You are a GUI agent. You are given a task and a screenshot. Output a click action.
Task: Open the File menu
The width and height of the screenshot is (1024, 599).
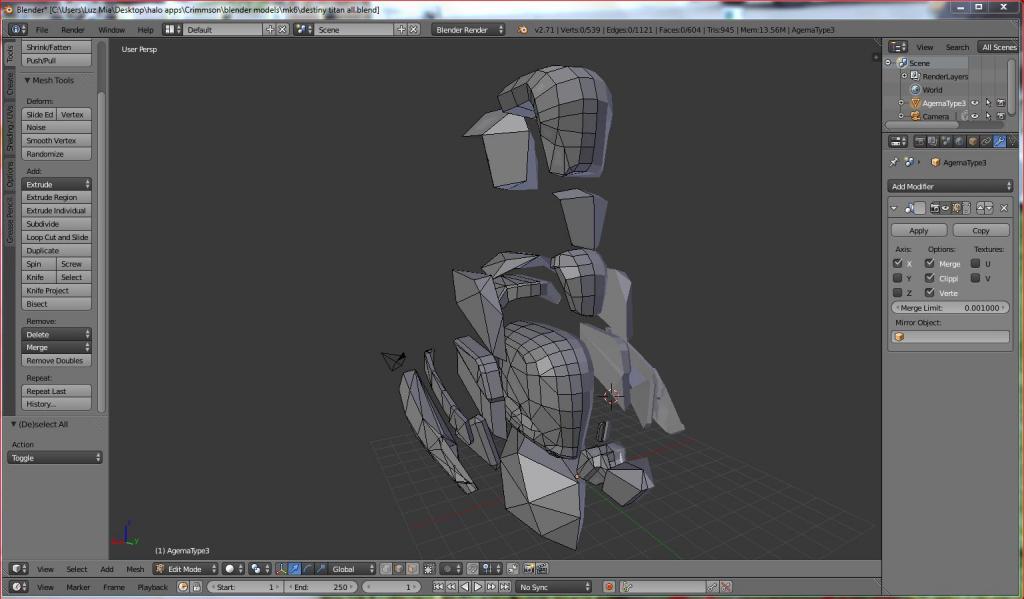(42, 30)
